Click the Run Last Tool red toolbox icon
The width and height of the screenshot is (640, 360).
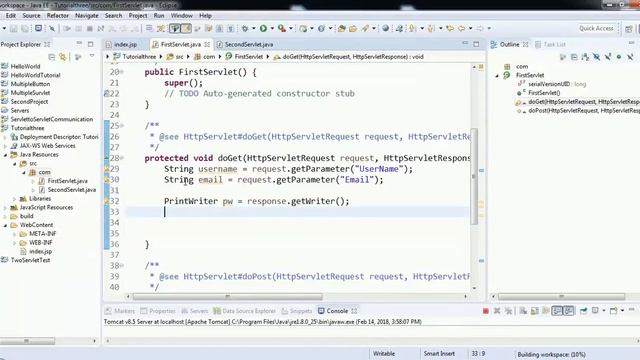[x=282, y=28]
